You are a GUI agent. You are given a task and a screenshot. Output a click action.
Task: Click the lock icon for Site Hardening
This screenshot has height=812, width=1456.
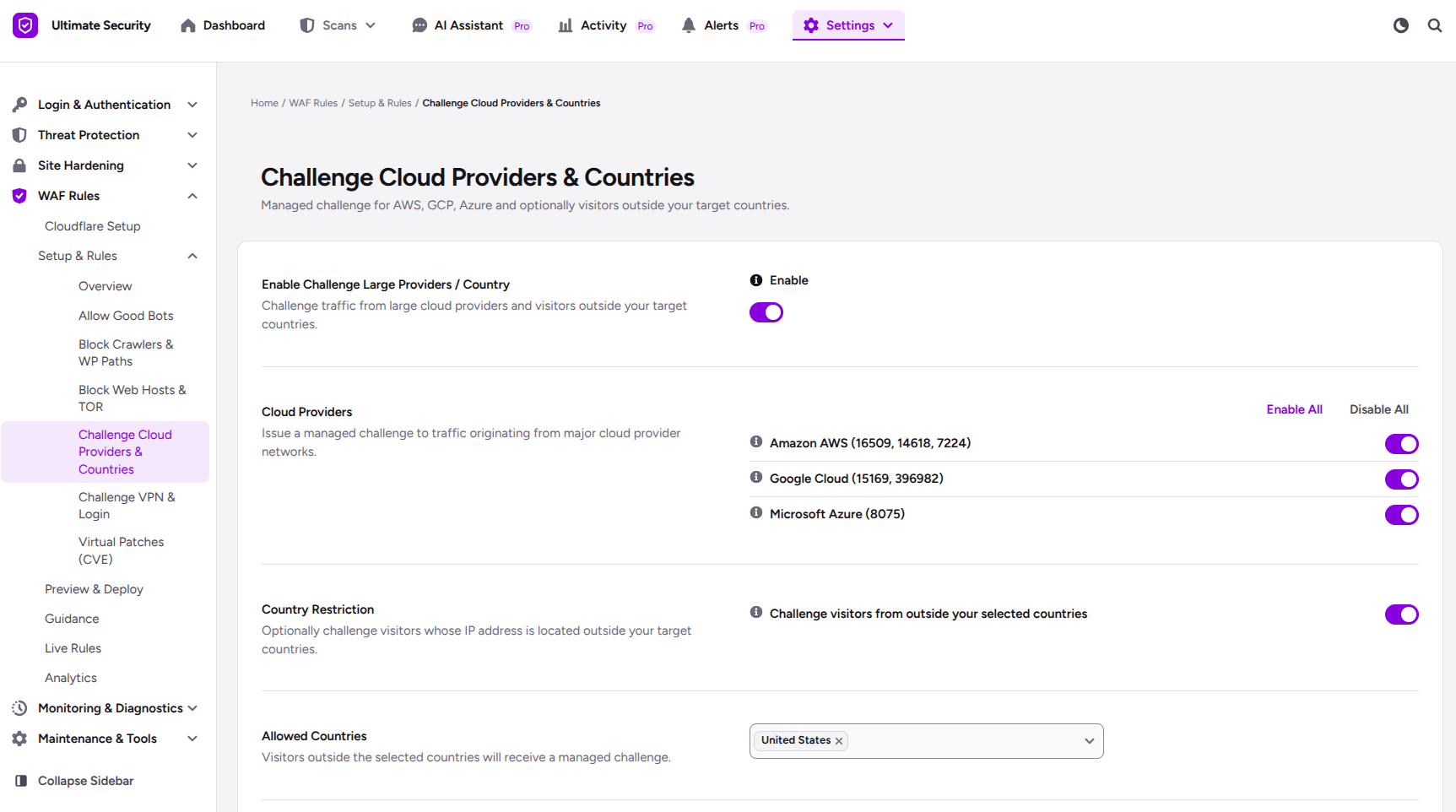point(19,165)
